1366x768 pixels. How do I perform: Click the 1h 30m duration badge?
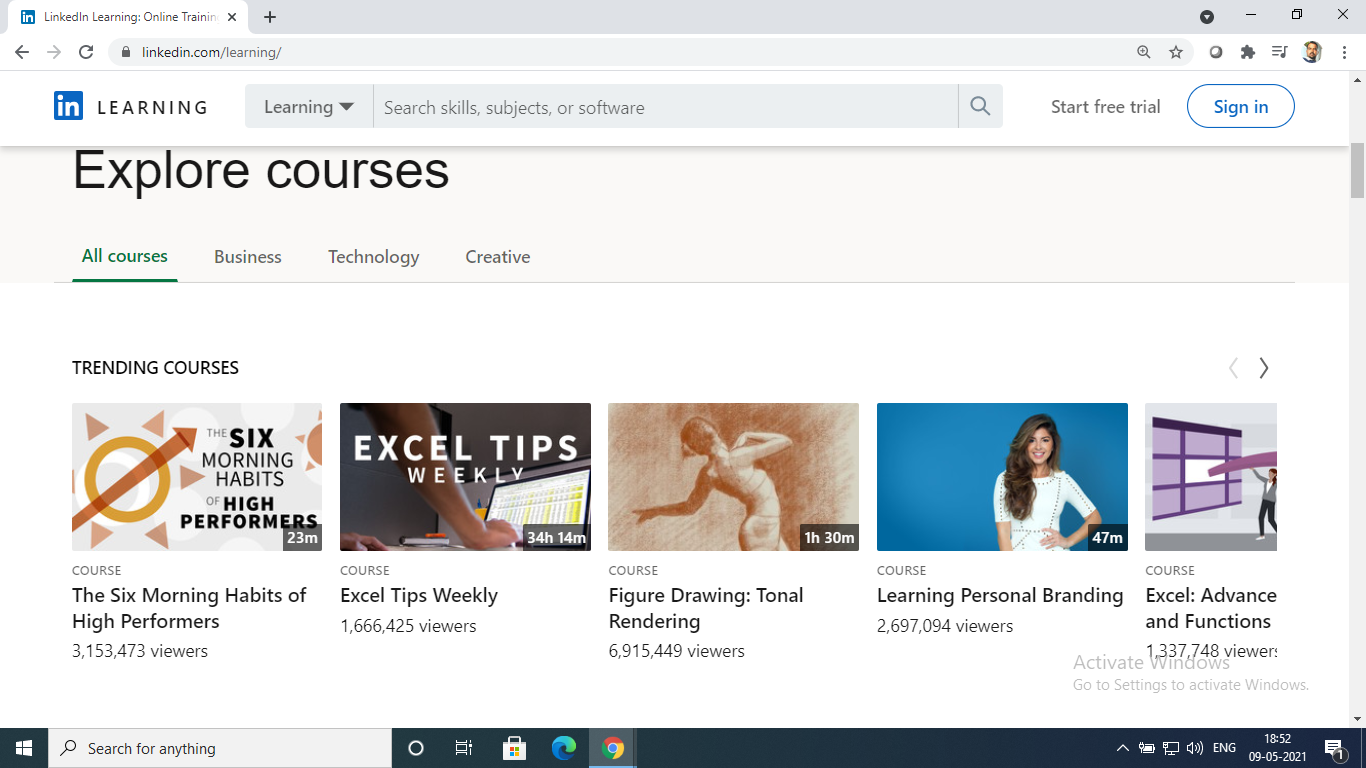tap(829, 538)
